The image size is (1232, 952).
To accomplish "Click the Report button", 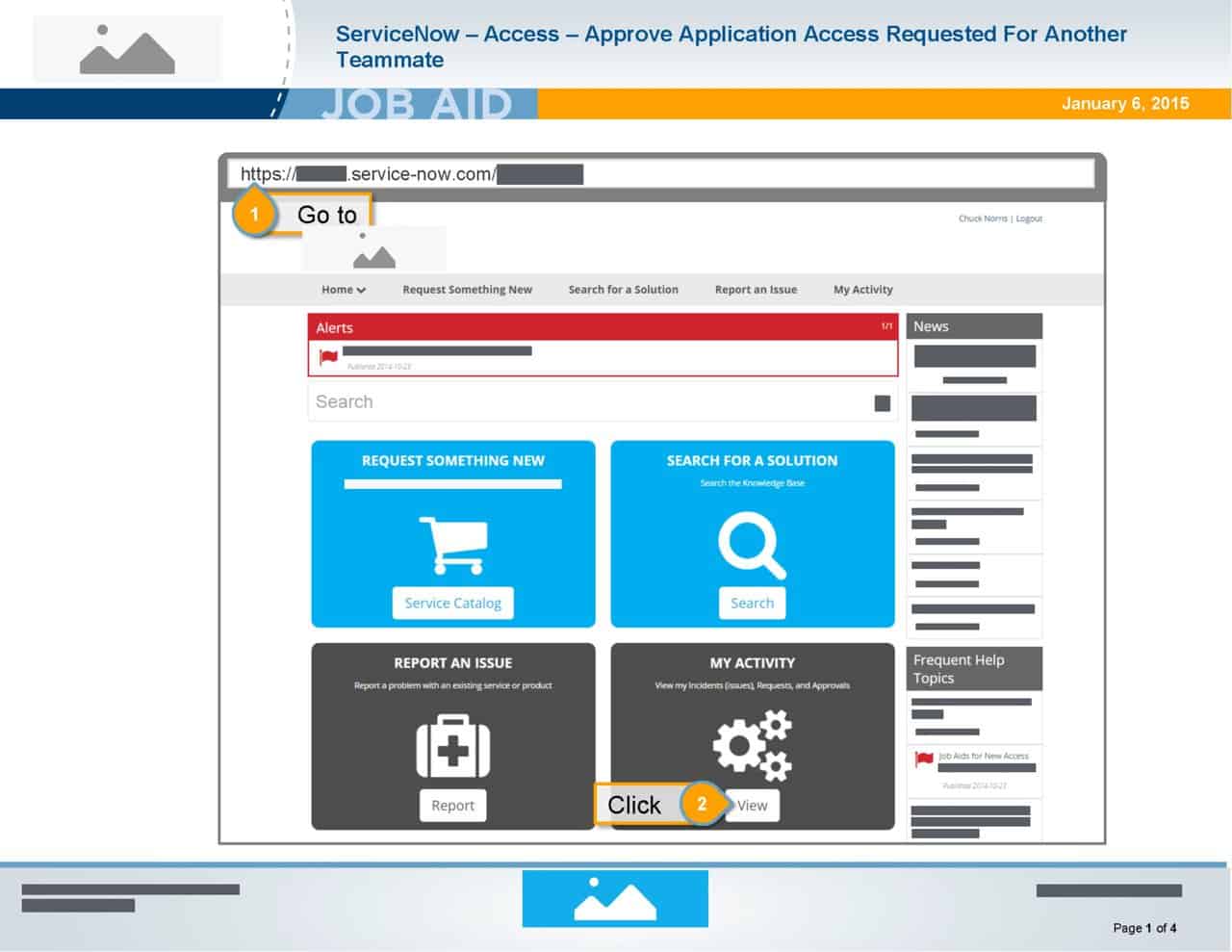I will 452,806.
